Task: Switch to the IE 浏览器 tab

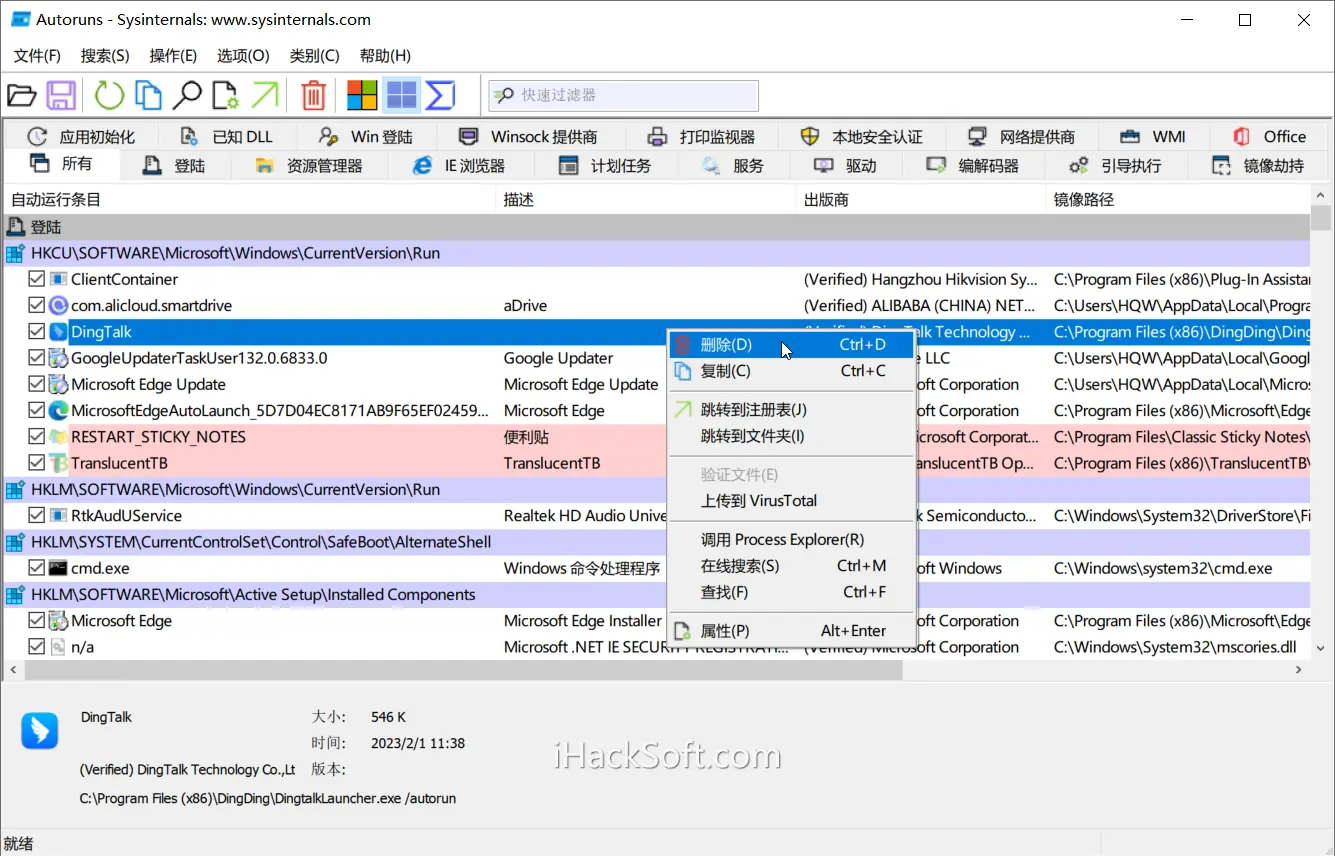Action: click(x=460, y=166)
